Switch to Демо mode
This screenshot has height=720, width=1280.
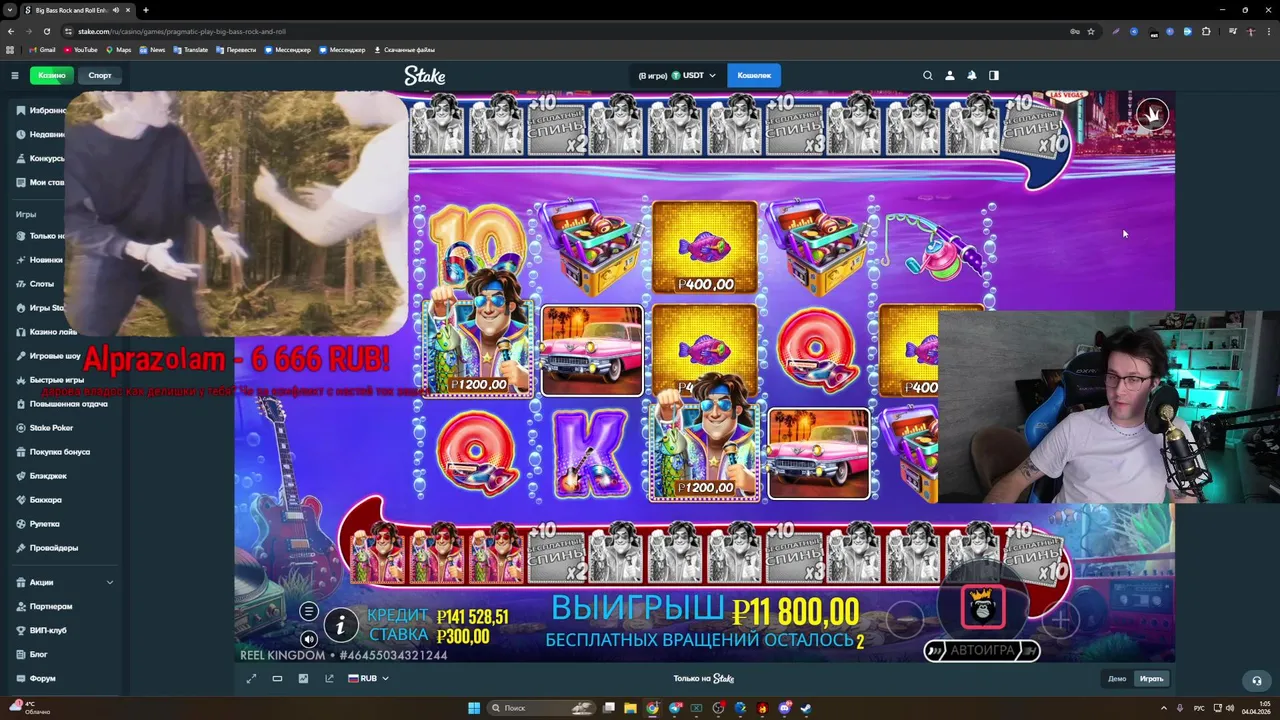[1117, 679]
